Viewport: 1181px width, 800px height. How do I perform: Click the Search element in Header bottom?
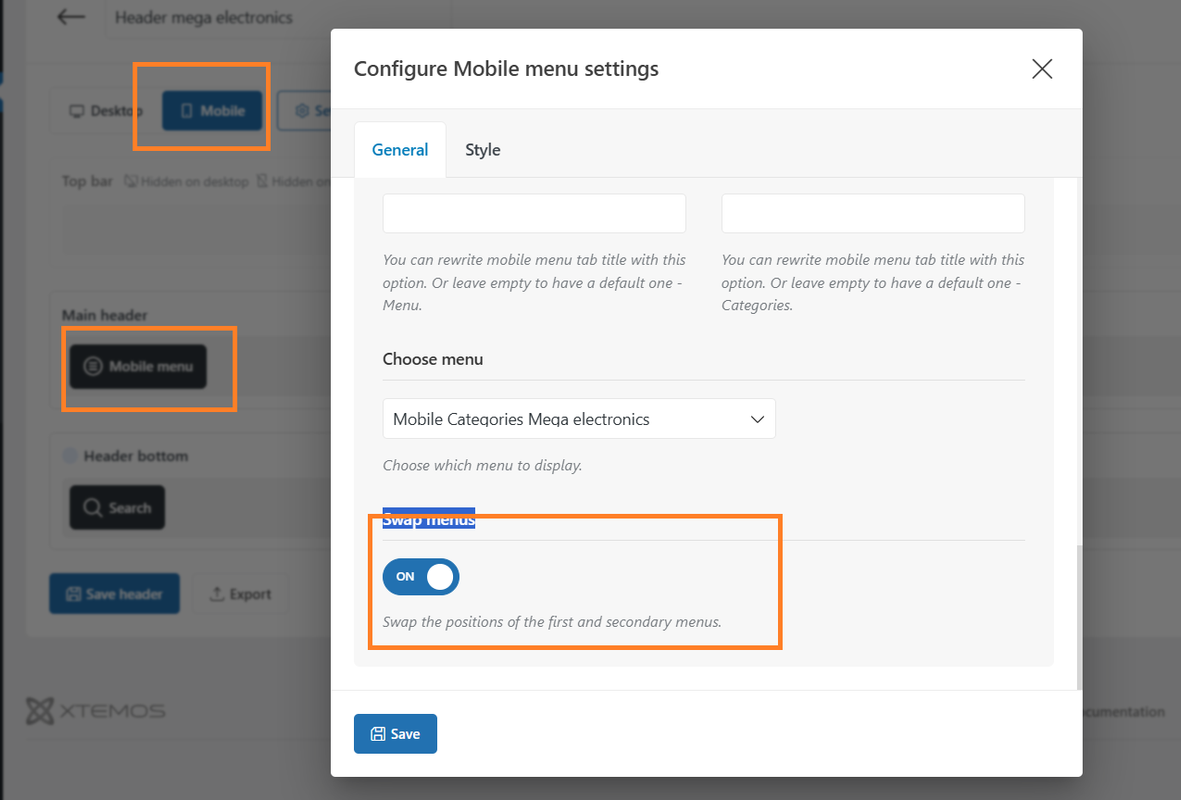[x=117, y=508]
